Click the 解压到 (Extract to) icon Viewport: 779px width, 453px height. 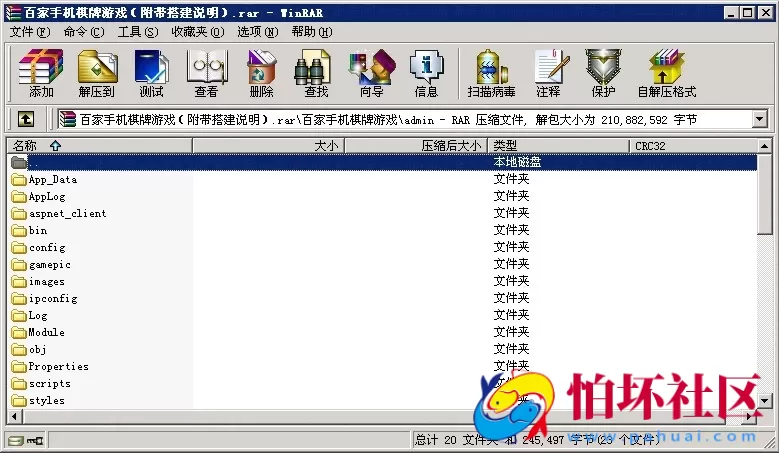click(97, 73)
